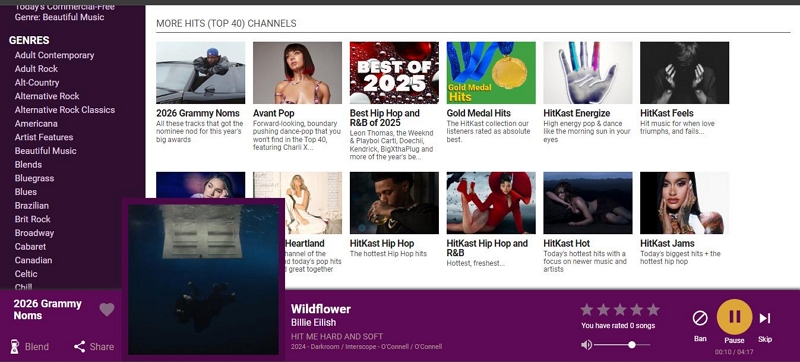This screenshot has height=362, width=800.
Task: Select the Blends genre
Action: point(28,165)
